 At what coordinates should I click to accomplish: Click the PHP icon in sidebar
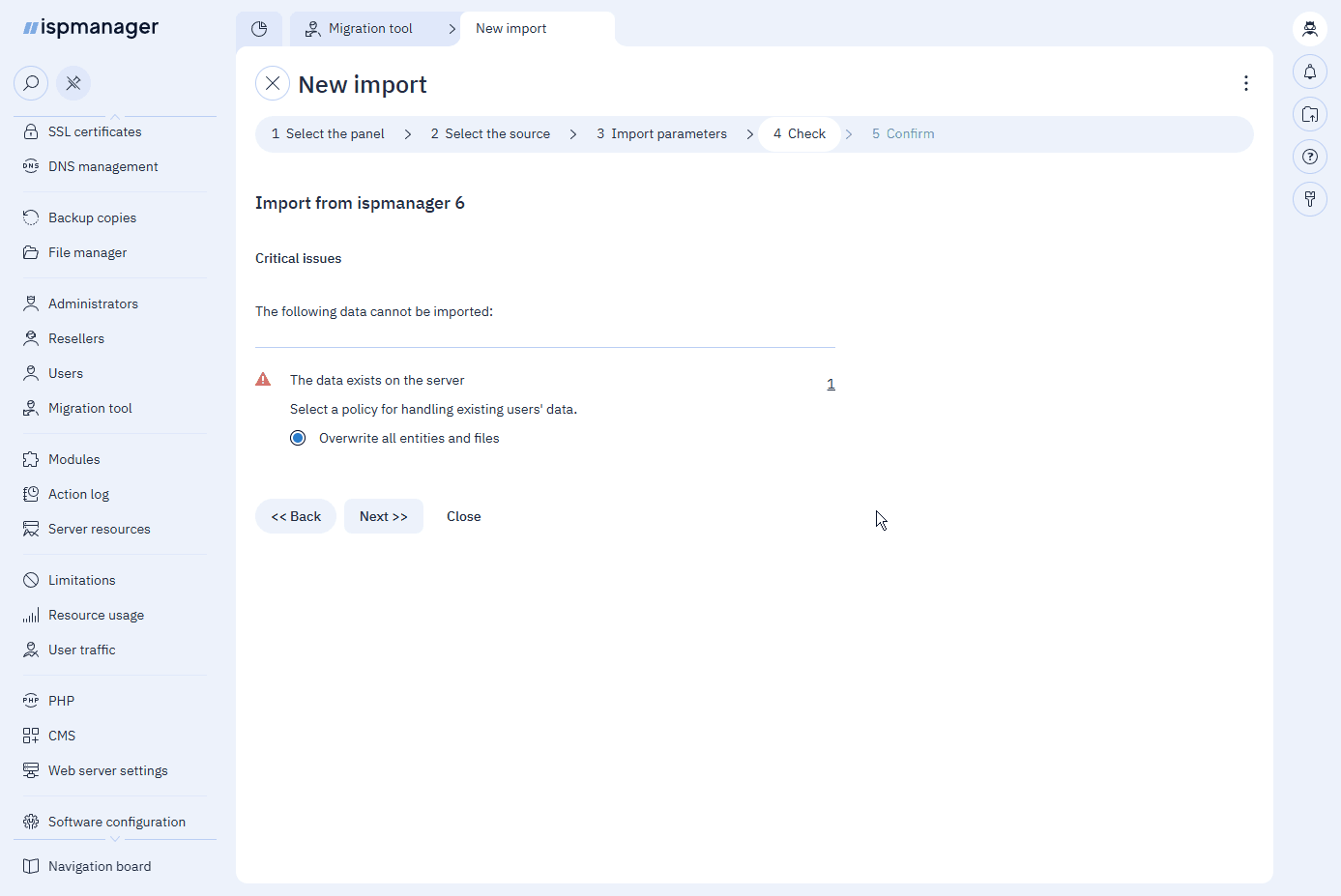pyautogui.click(x=31, y=701)
